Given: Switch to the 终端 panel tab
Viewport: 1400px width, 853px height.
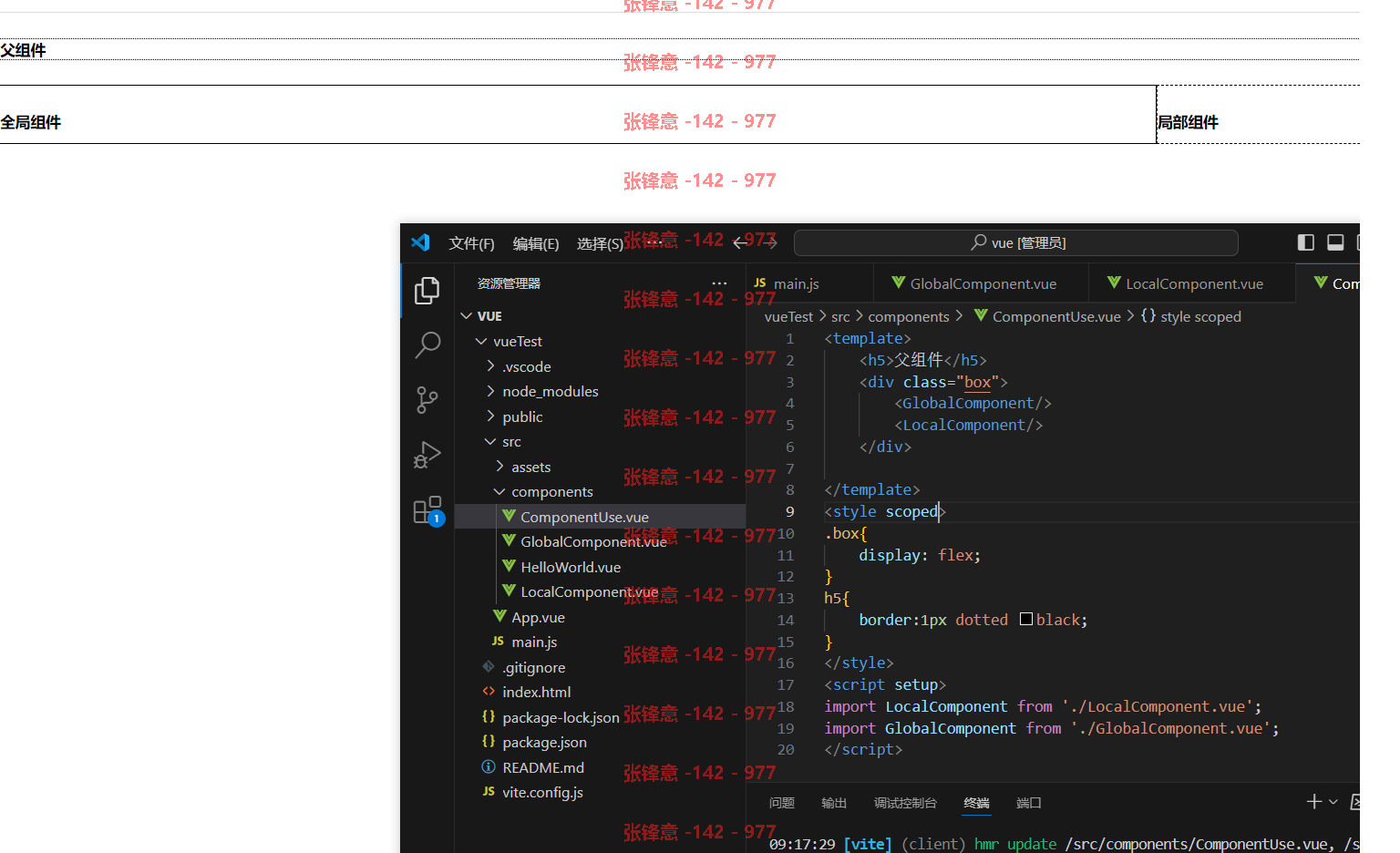Looking at the screenshot, I should point(976,803).
